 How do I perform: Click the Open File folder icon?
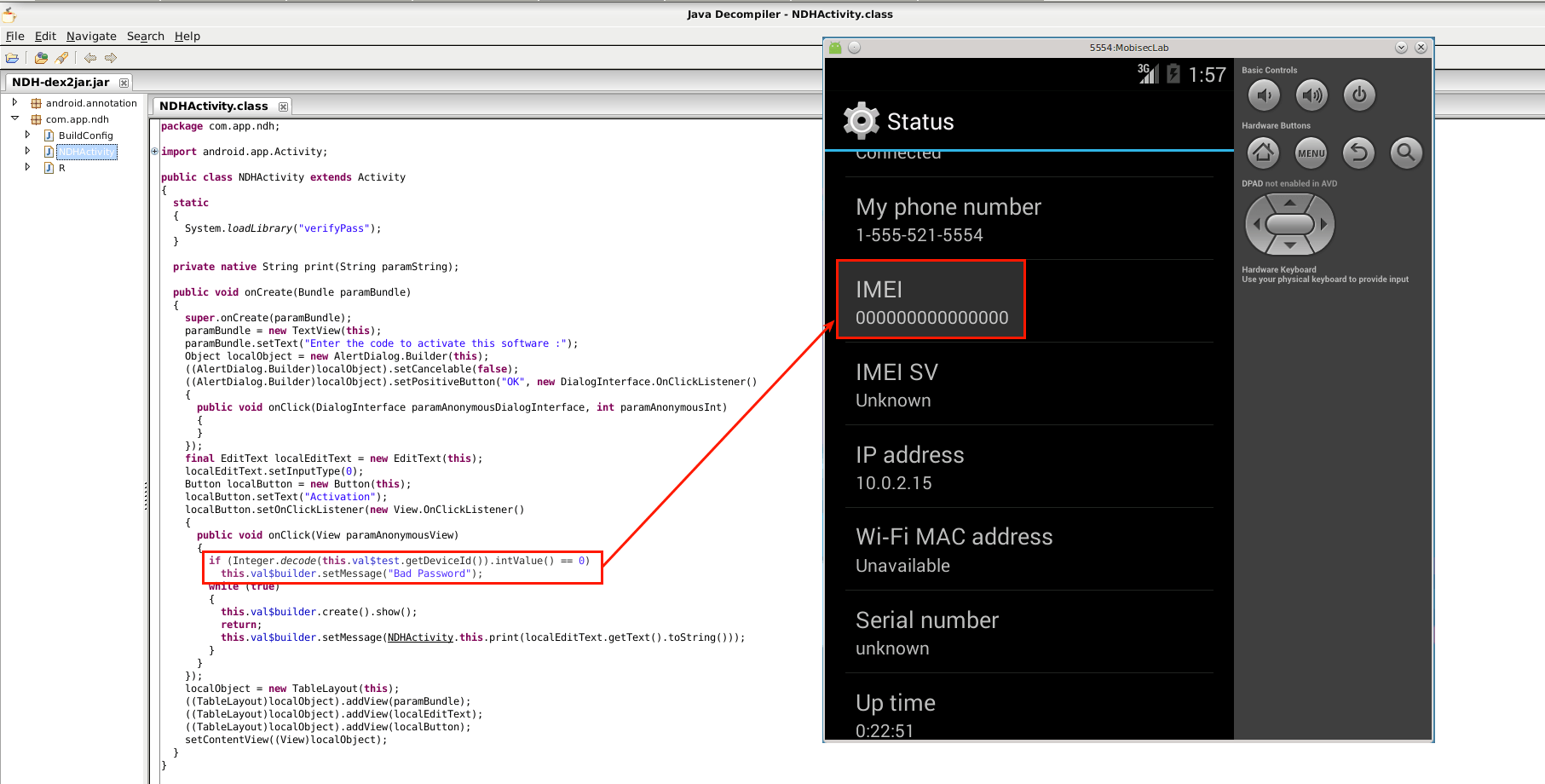click(x=12, y=58)
